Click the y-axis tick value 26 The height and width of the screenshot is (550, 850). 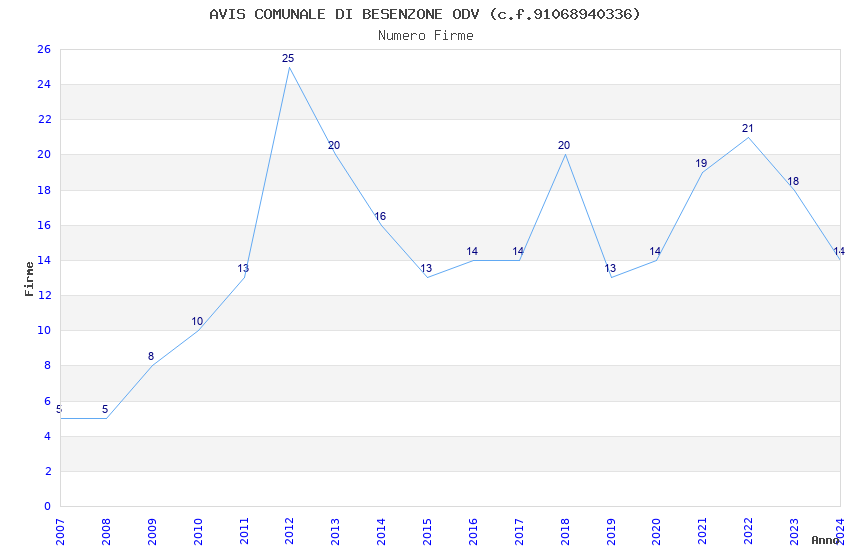(44, 49)
